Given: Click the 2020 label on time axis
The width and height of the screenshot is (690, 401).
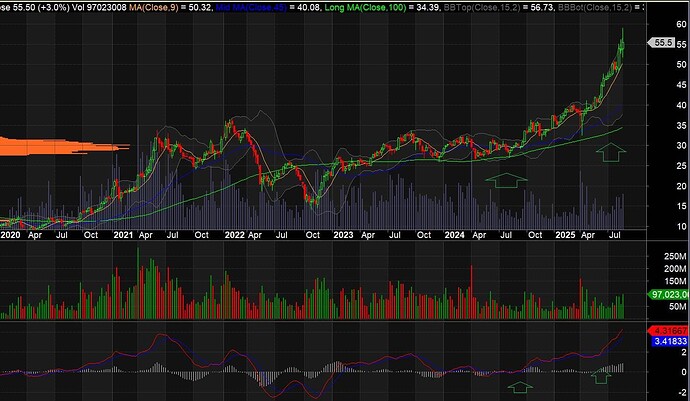Looking at the screenshot, I should coord(10,235).
